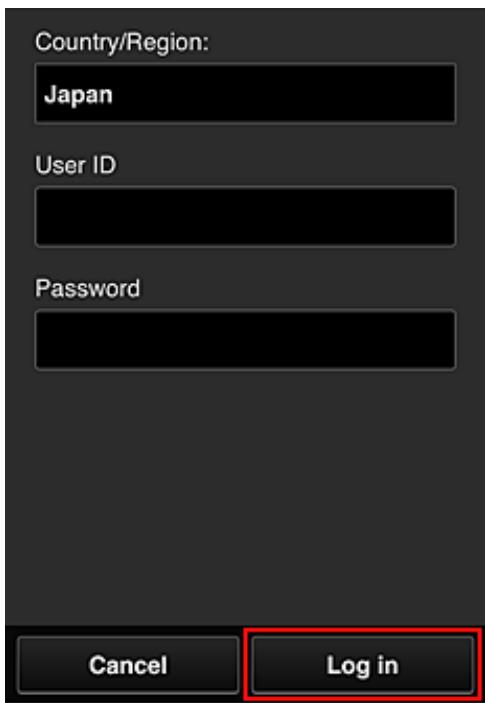485x703 pixels.
Task: Dismiss the login form via Cancel
Action: (x=128, y=665)
